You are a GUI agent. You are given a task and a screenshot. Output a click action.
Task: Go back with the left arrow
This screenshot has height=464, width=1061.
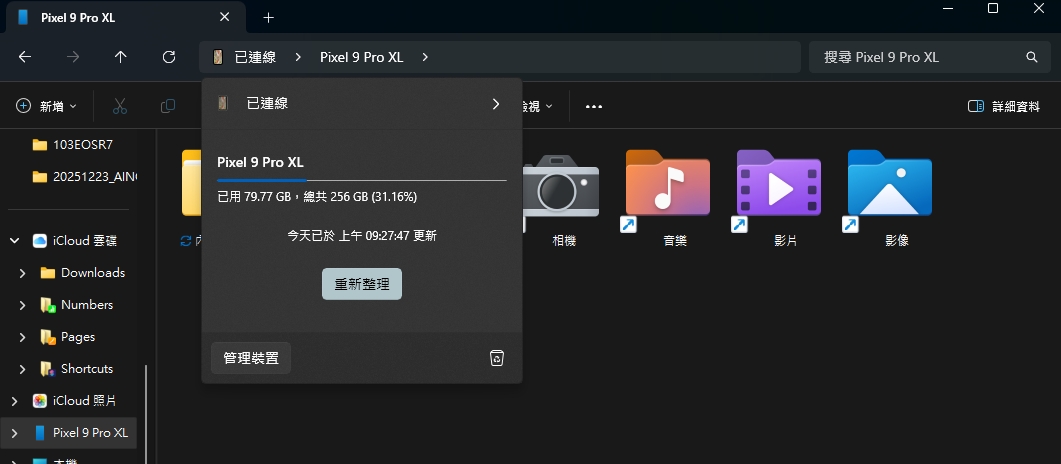25,57
